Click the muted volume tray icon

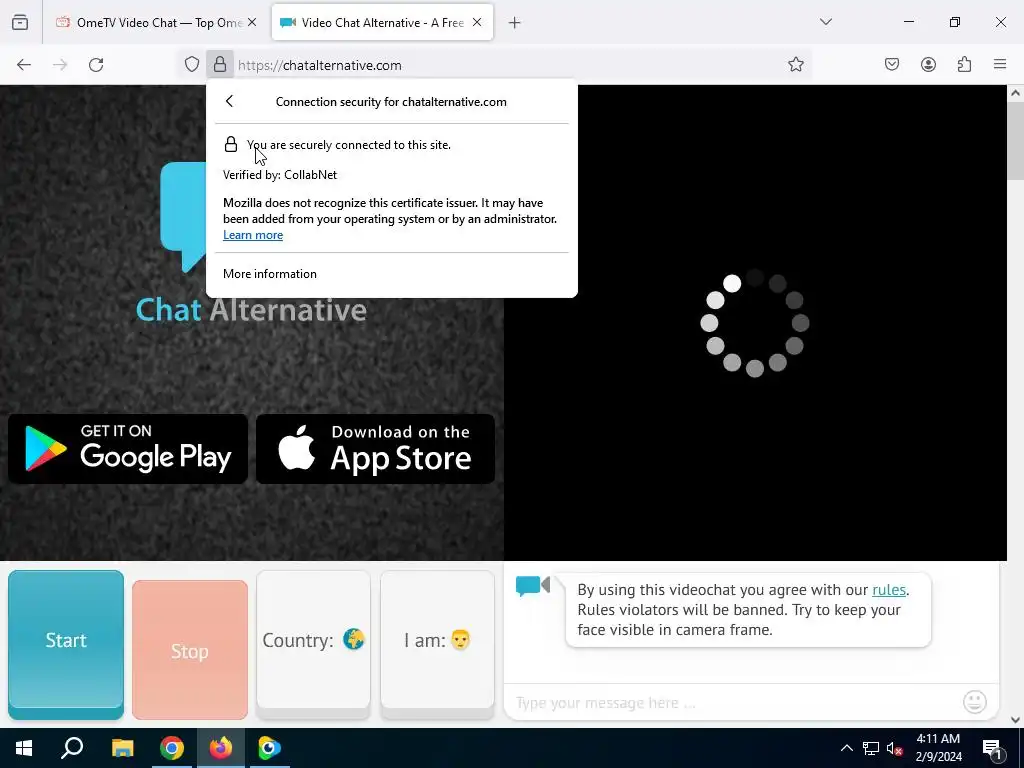895,748
